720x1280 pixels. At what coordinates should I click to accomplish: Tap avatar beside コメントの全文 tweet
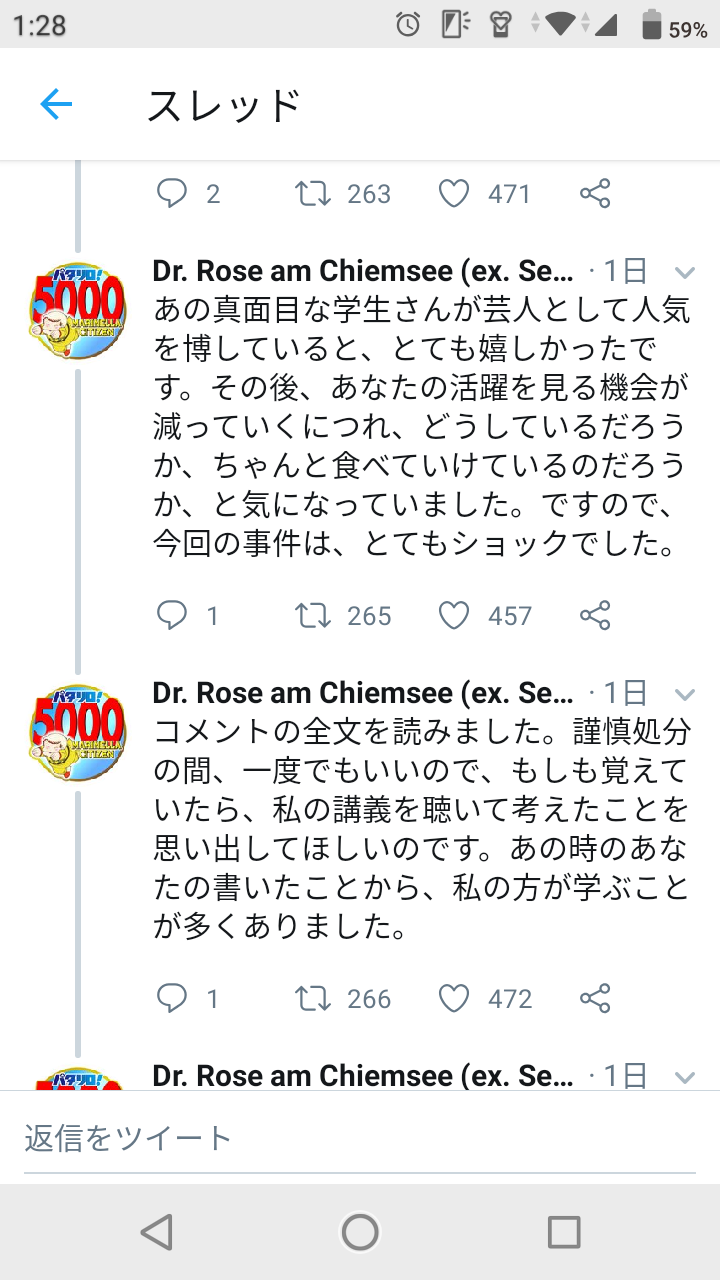tap(78, 732)
